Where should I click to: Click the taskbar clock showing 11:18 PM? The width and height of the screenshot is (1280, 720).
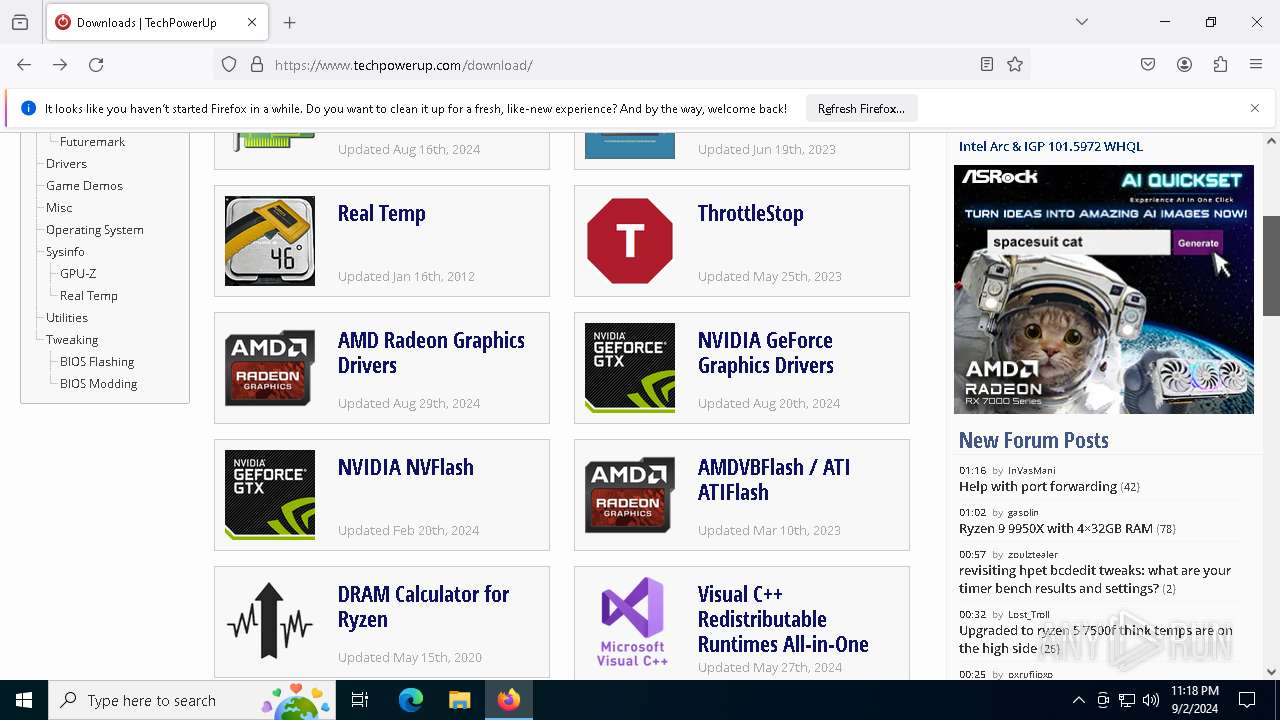click(x=1194, y=700)
